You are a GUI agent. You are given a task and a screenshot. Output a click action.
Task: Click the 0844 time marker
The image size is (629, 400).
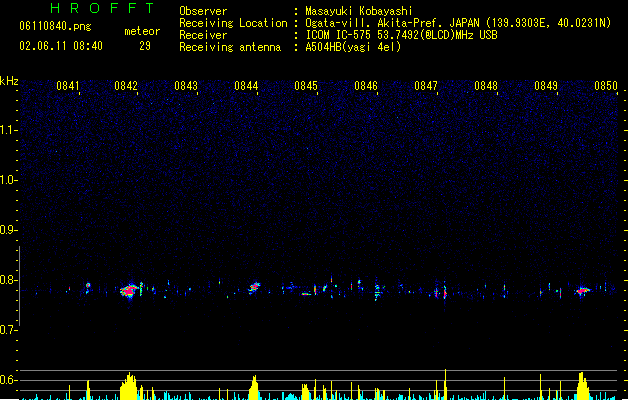coord(246,86)
